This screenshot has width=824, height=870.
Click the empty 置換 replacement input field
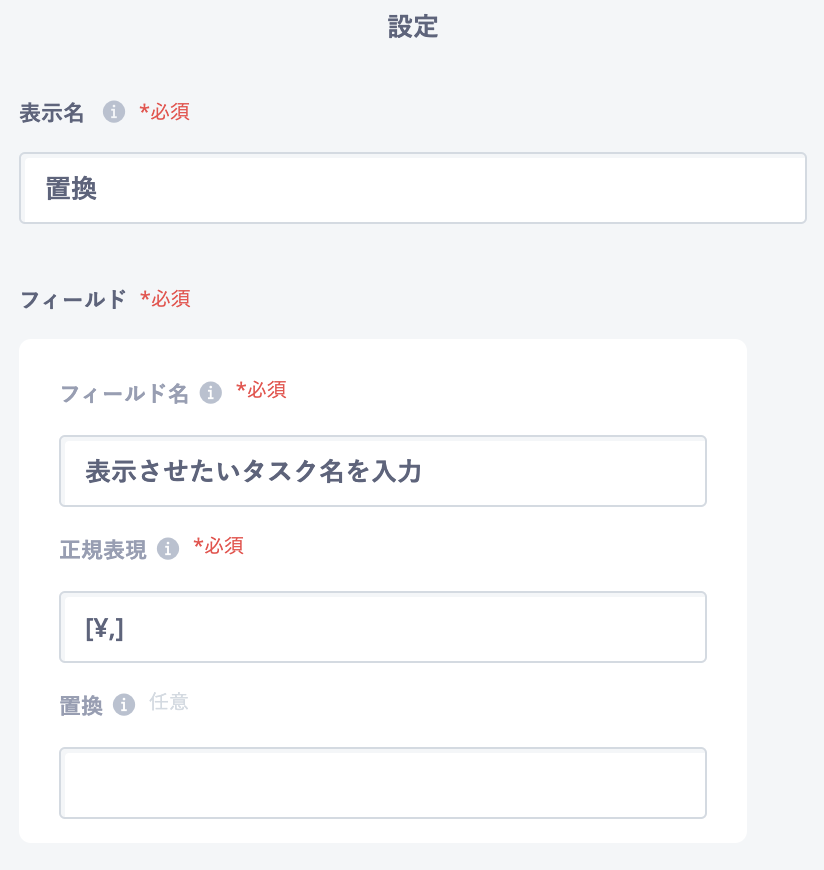click(383, 783)
